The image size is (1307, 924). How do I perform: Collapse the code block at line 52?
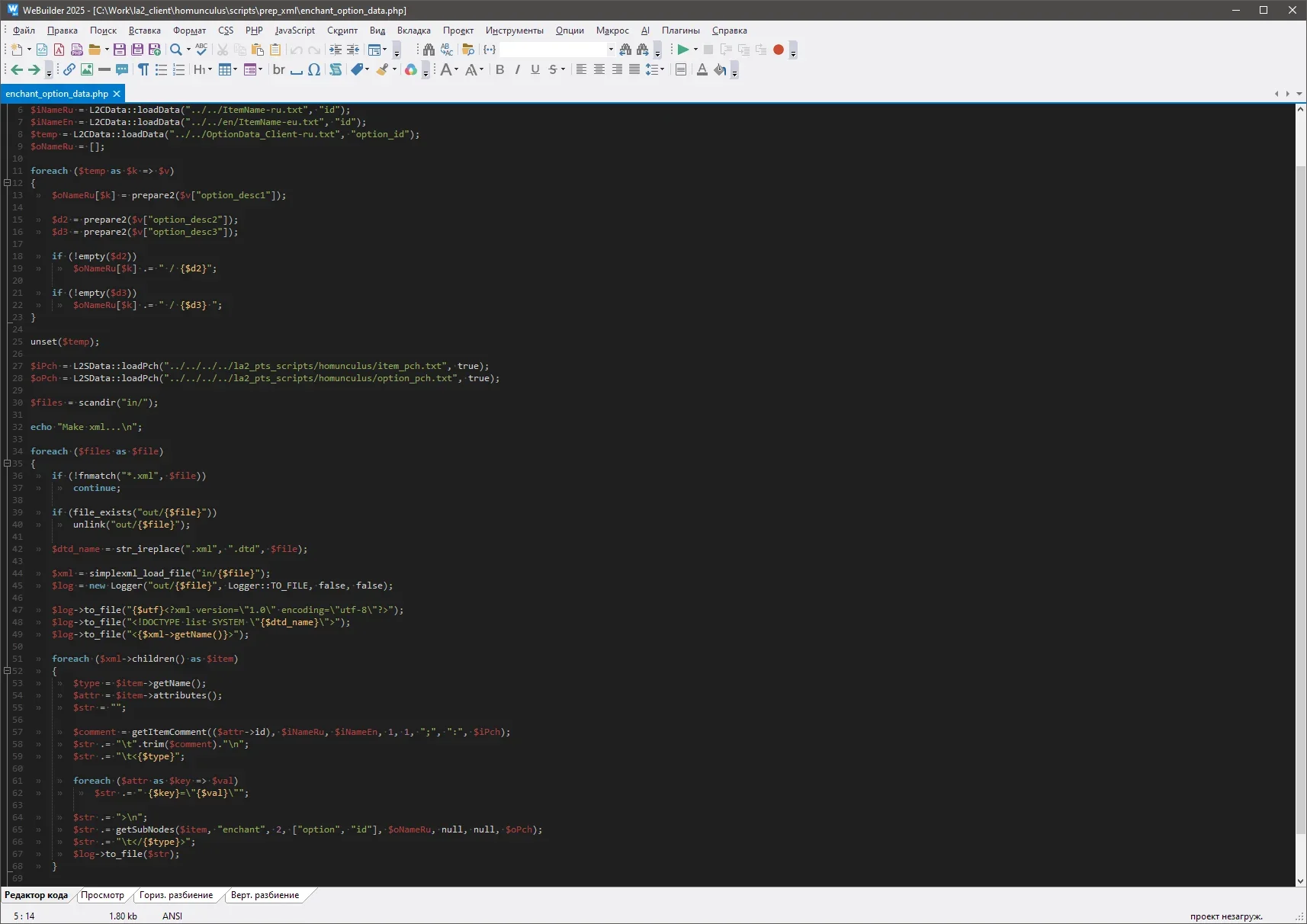click(7, 671)
